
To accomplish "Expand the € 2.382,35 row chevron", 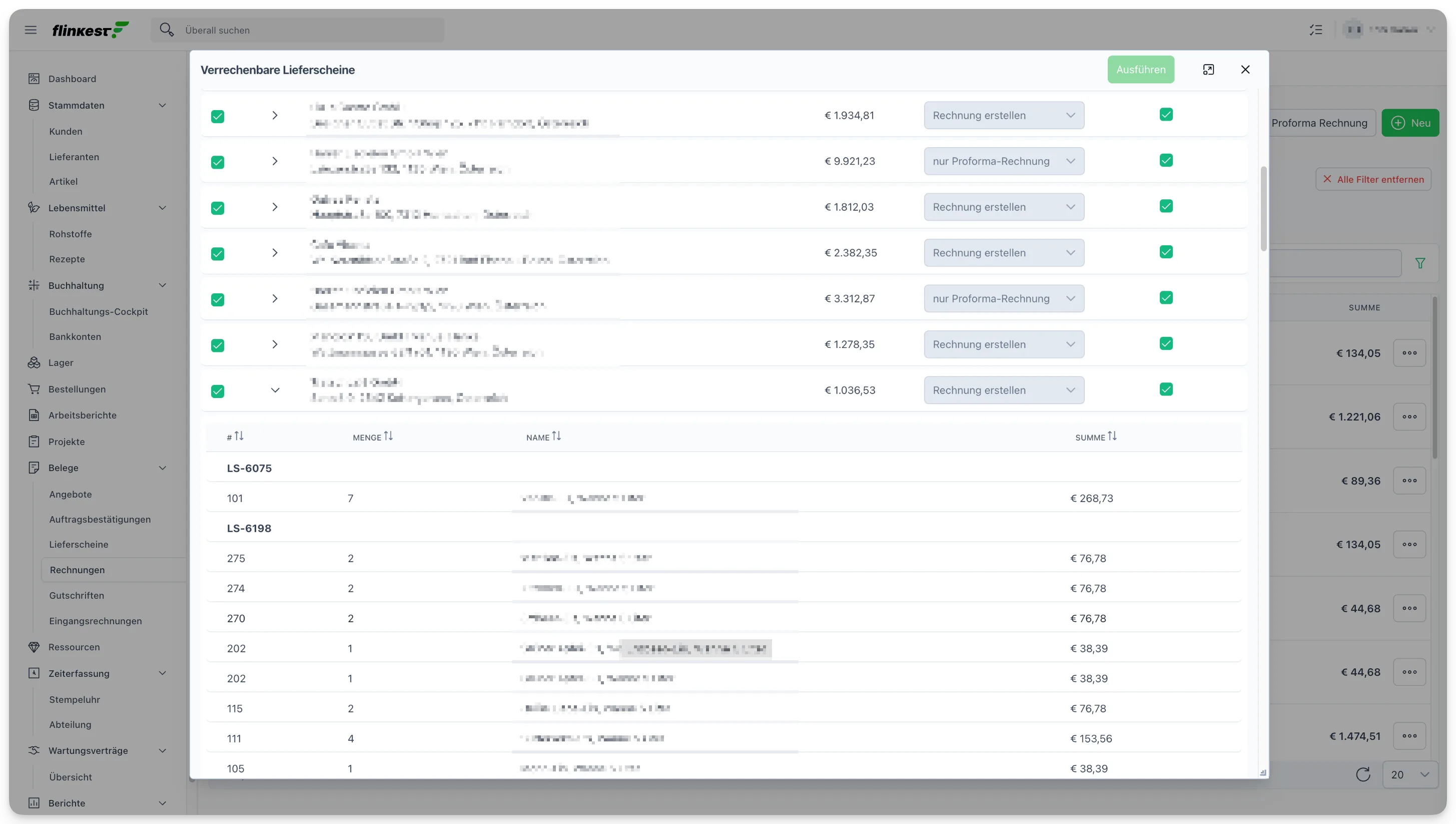I will point(275,252).
